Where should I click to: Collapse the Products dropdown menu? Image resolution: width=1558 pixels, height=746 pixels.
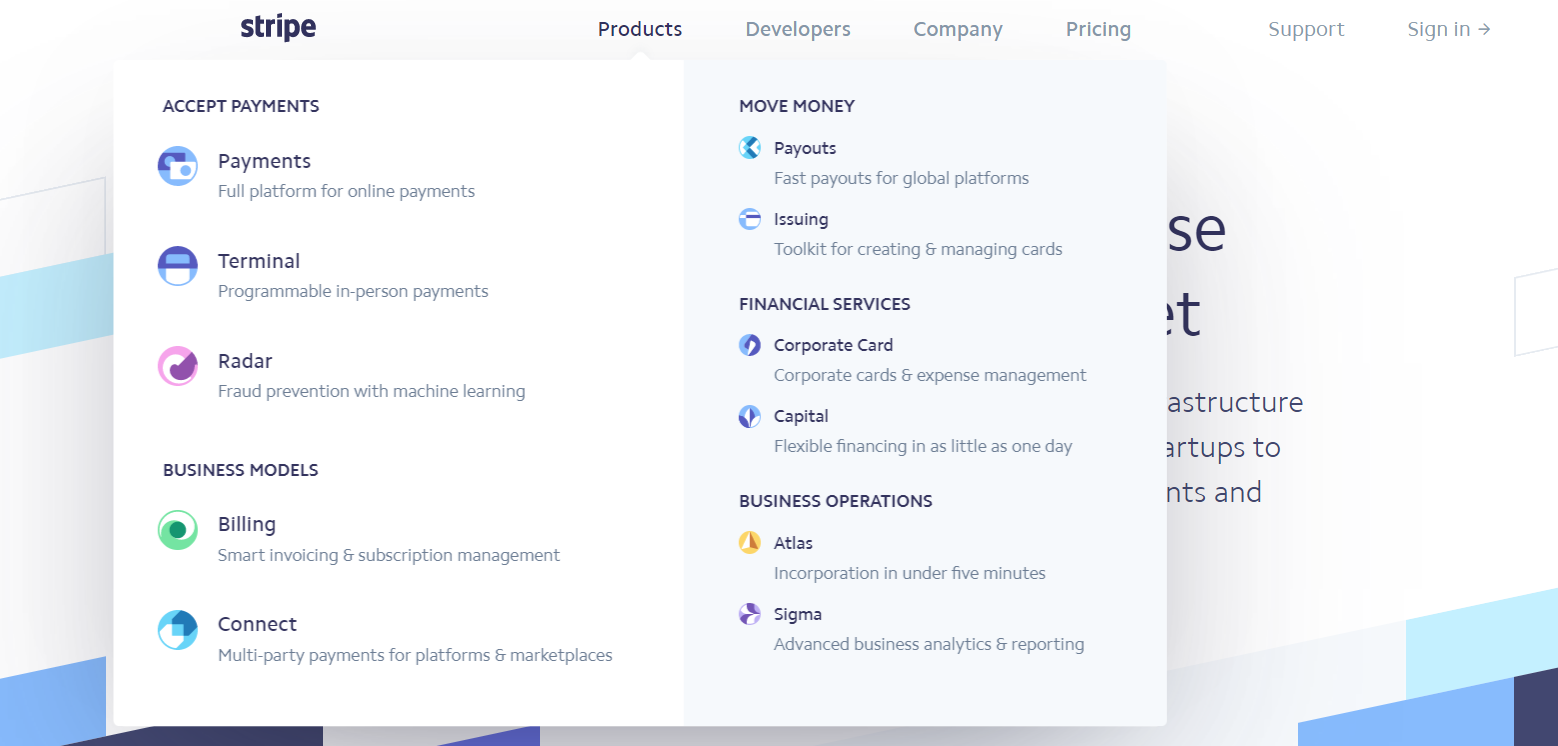click(x=640, y=29)
